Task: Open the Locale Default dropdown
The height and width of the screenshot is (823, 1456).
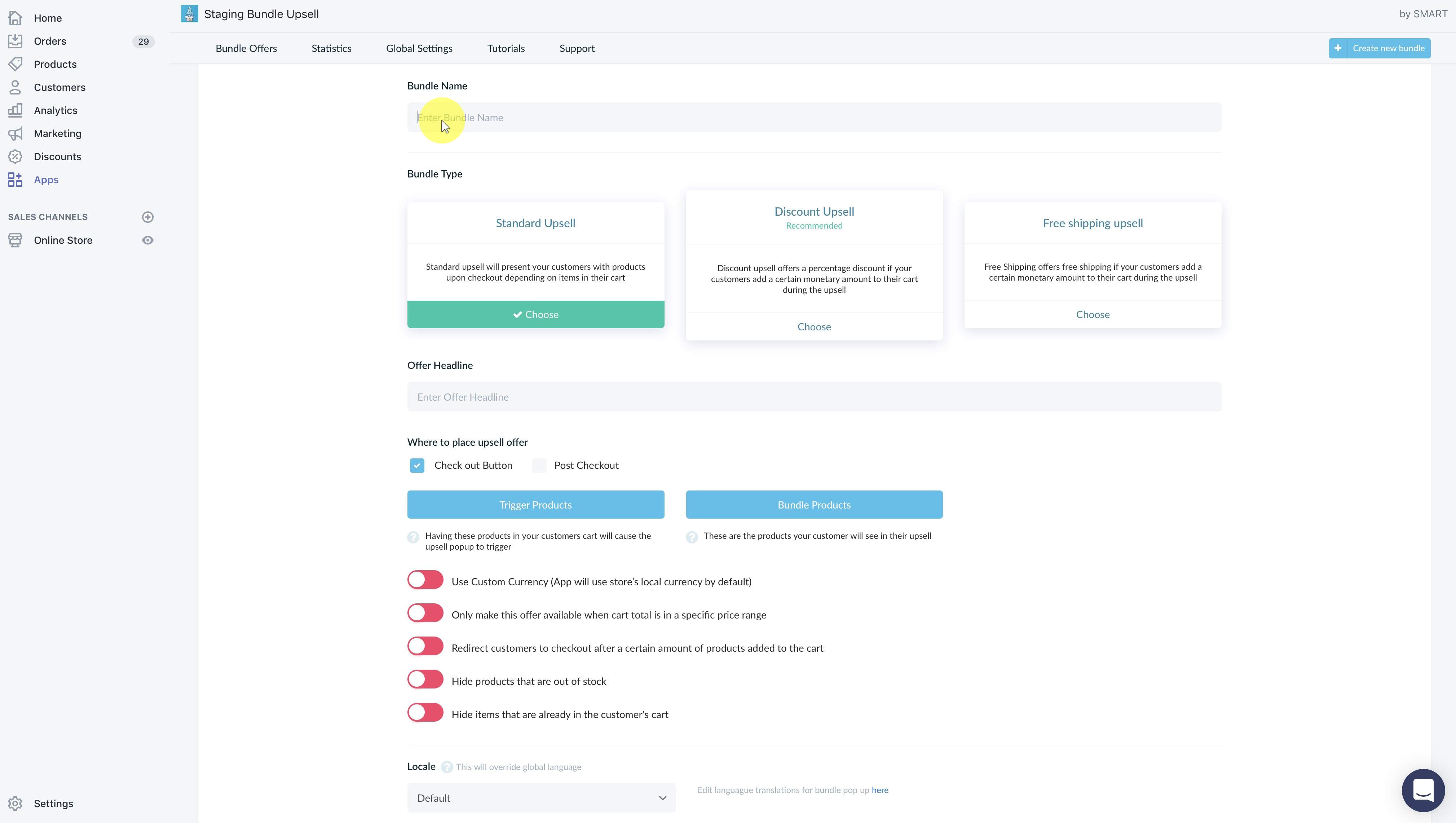Action: (541, 797)
